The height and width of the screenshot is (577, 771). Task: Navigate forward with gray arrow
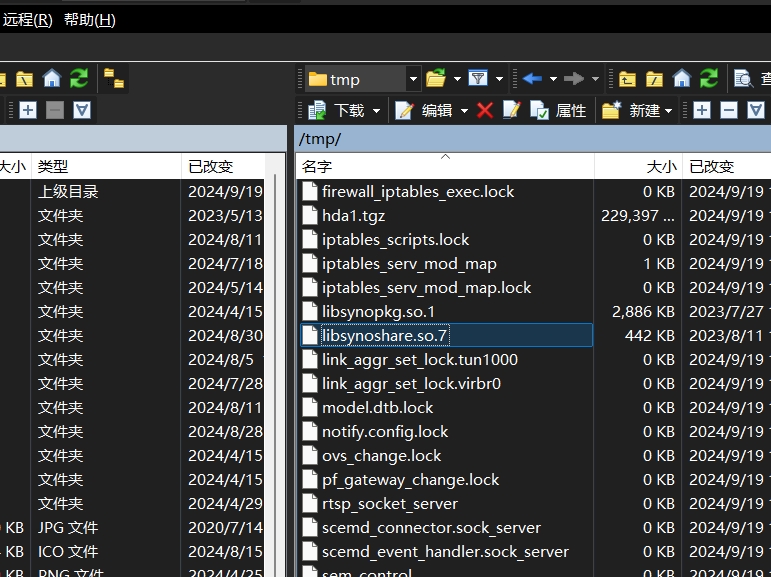click(x=574, y=79)
